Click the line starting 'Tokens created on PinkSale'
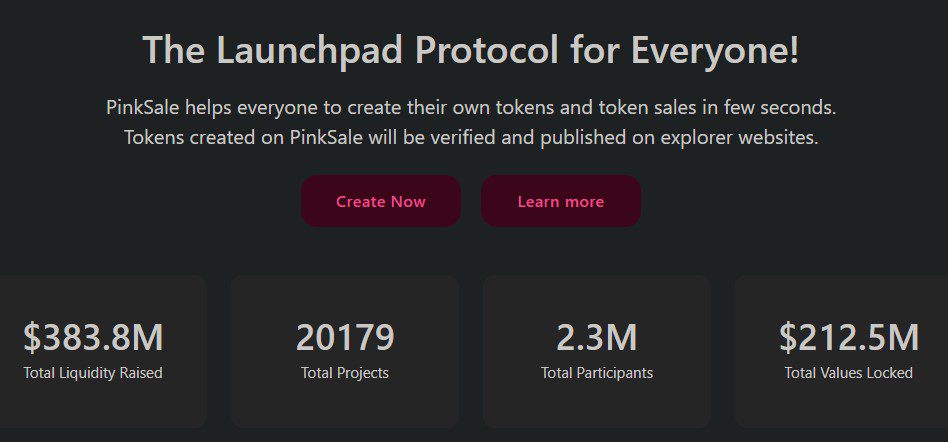The height and width of the screenshot is (442, 948). pyautogui.click(x=471, y=137)
